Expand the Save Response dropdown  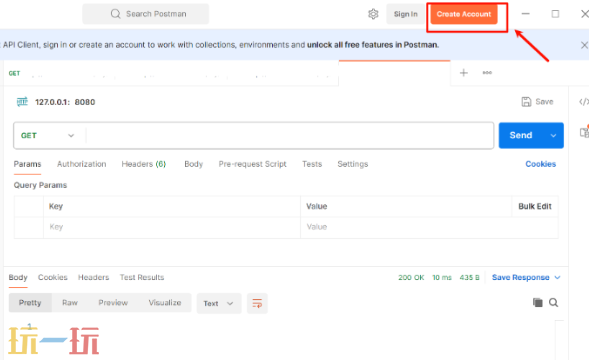pos(557,277)
